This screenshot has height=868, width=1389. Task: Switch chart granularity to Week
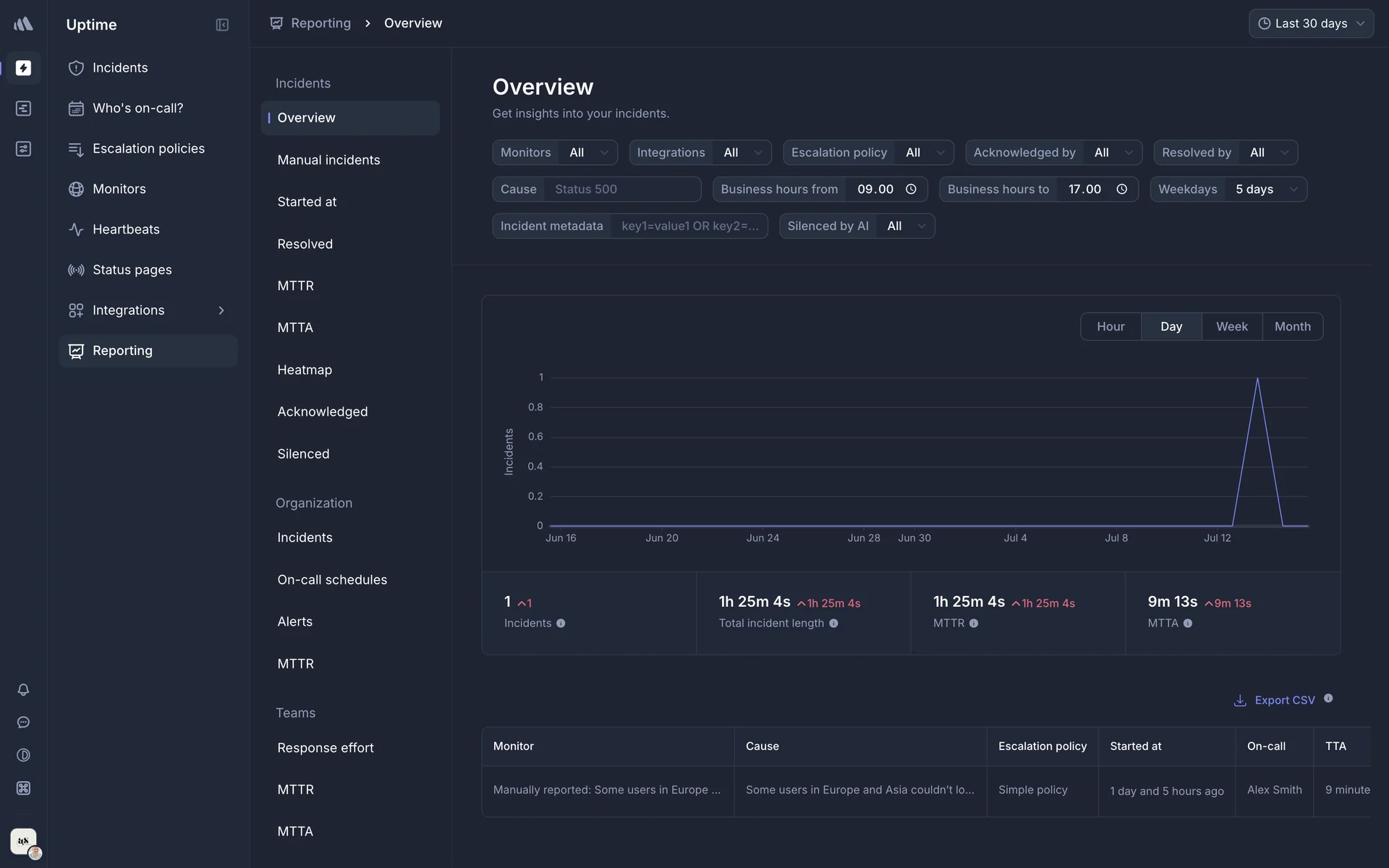(1231, 327)
